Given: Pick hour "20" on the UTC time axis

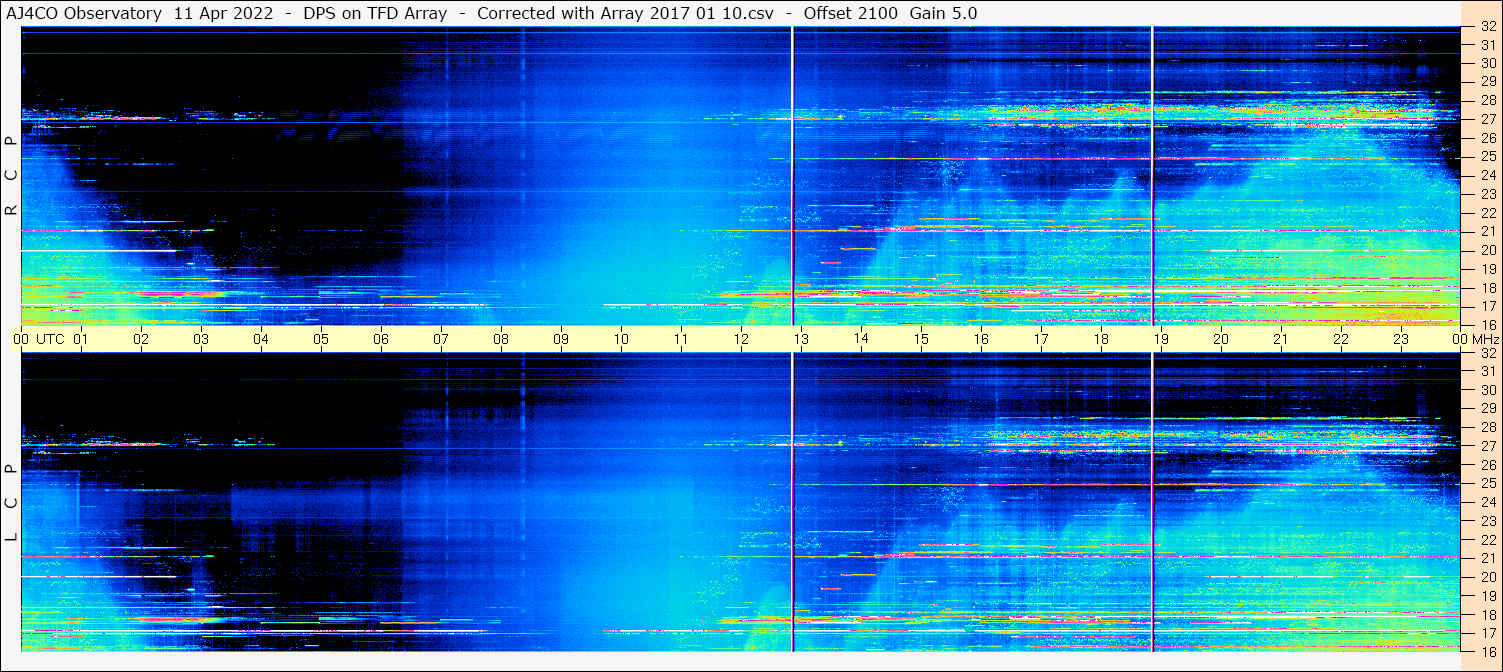Looking at the screenshot, I should pos(1221,339).
